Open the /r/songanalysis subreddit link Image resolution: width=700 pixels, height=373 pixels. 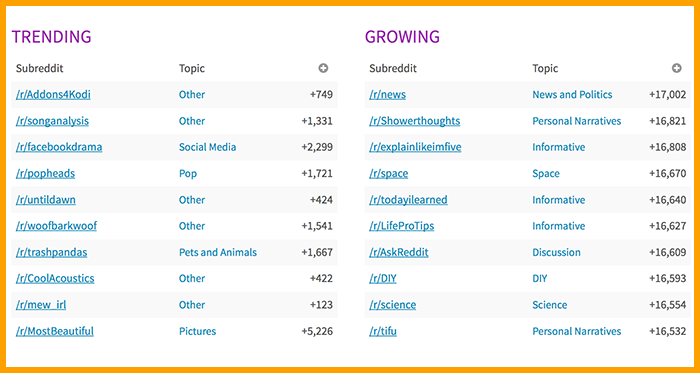[x=52, y=121]
